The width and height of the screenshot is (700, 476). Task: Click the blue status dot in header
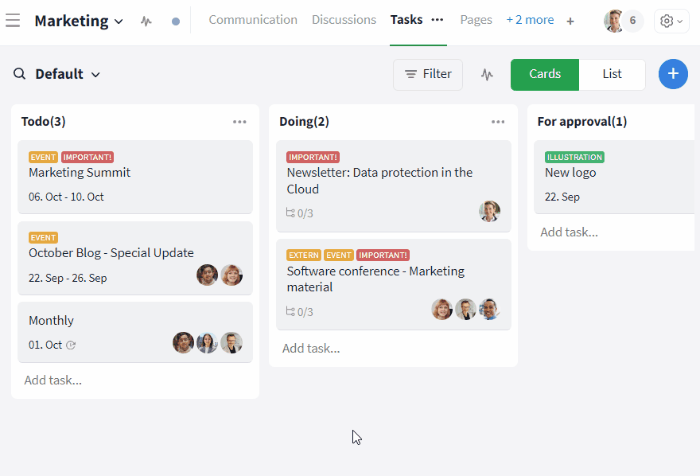coord(176,21)
